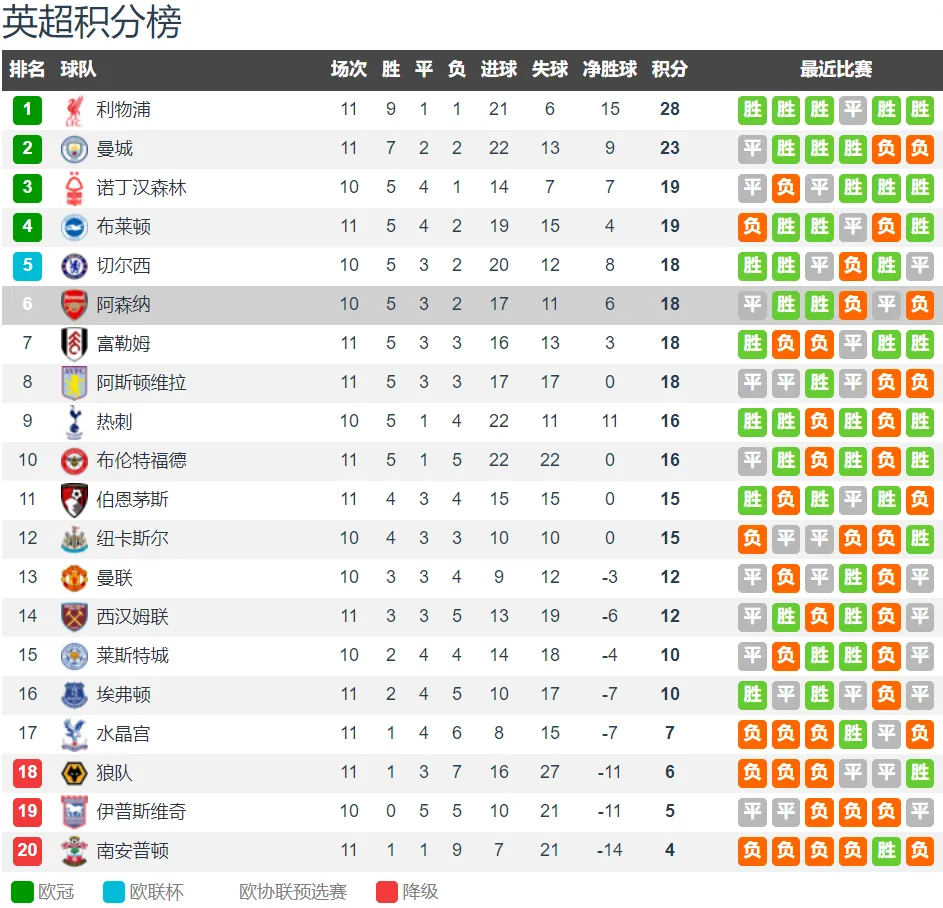Open team link 阿斯顿维拉
The height and width of the screenshot is (908, 943).
(141, 382)
